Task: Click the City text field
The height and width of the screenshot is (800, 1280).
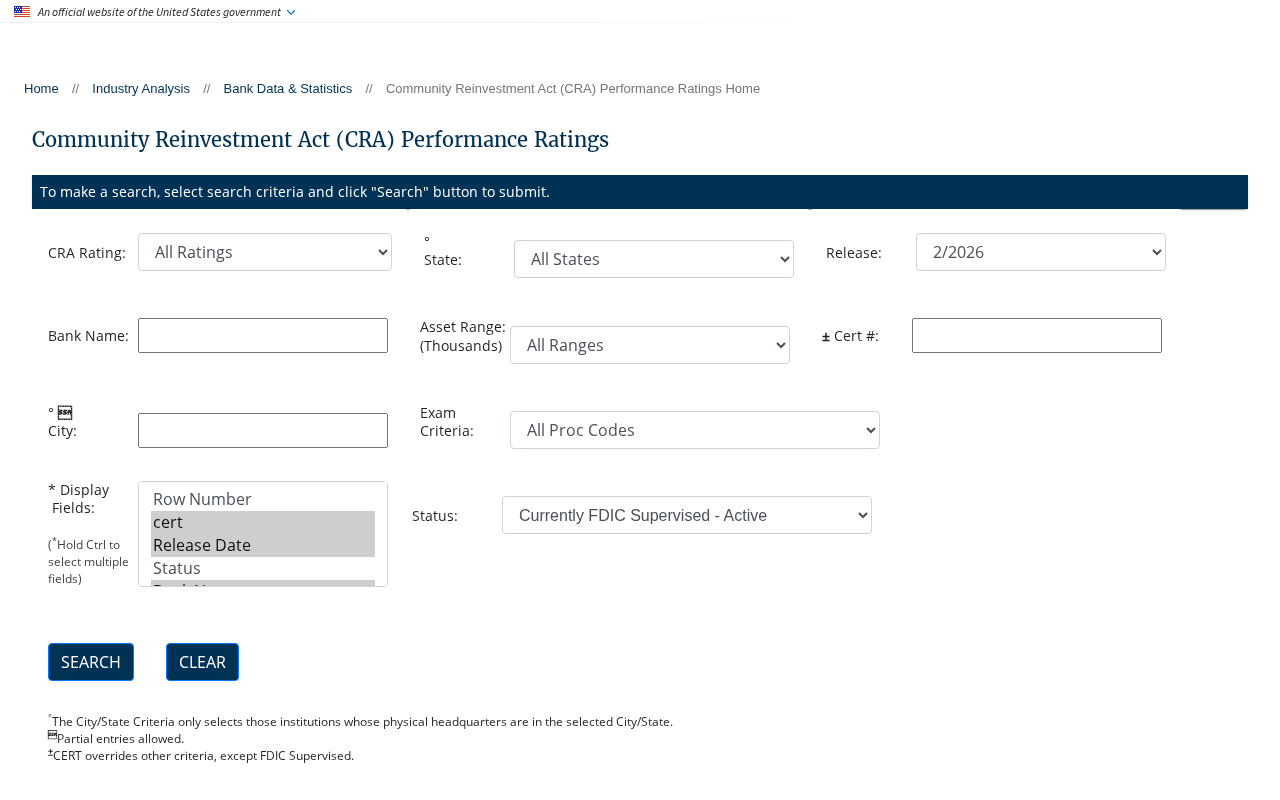Action: (263, 431)
